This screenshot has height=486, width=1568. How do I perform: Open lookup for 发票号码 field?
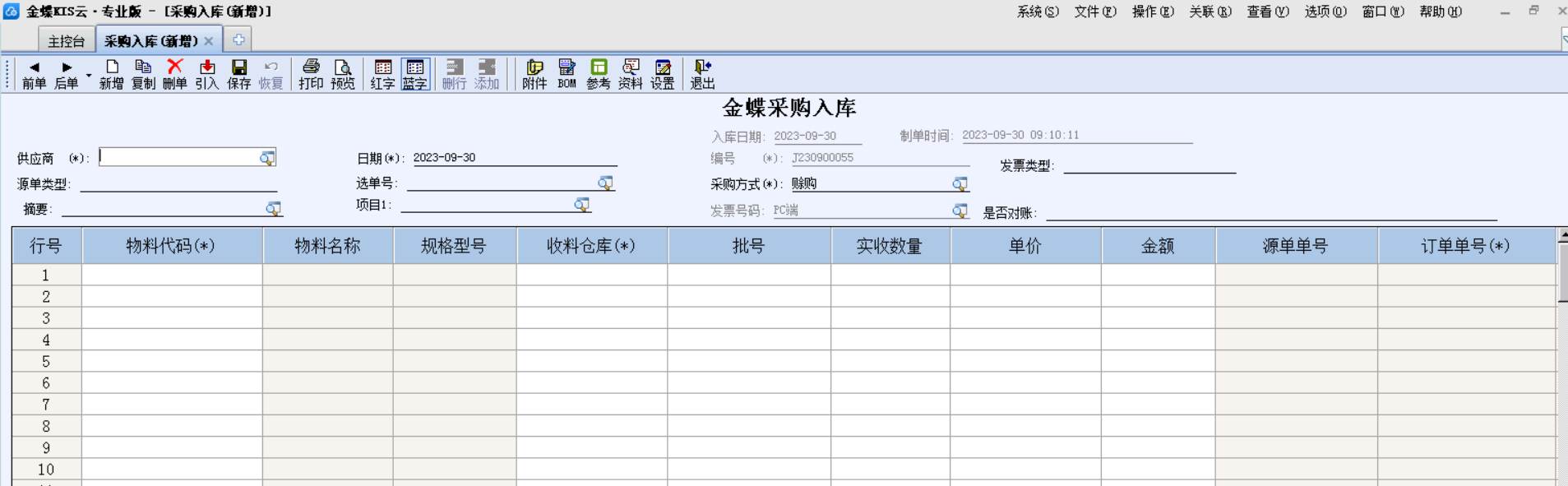960,211
